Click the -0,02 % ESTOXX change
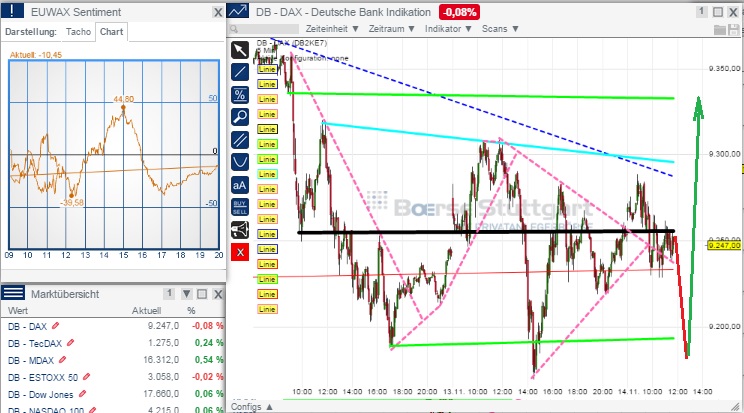This screenshot has height=413, width=744. 207,377
